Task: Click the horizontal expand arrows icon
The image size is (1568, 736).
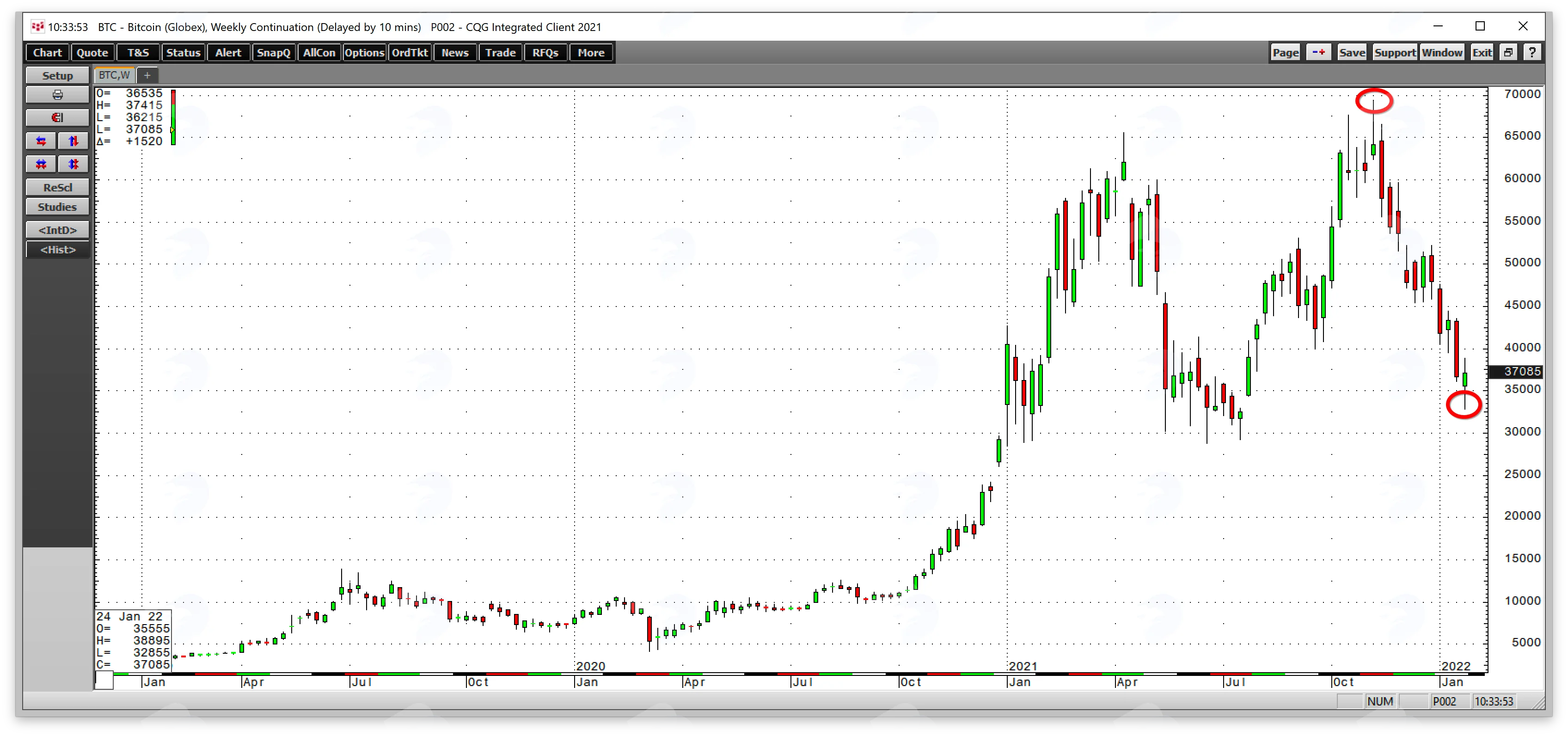Action: (x=42, y=141)
